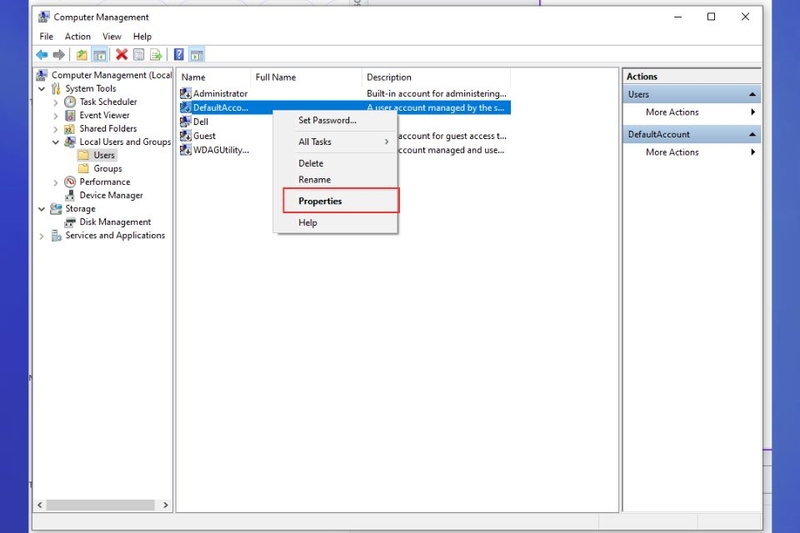Click the Up one level folder icon
Viewport: 800px width, 533px height.
pos(82,55)
